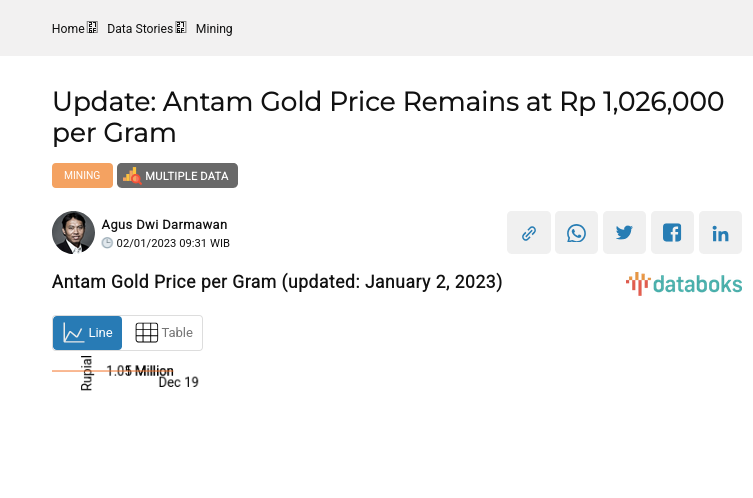The width and height of the screenshot is (753, 498).
Task: Open author Agus Dwi Darmawan's profile
Action: tap(164, 225)
